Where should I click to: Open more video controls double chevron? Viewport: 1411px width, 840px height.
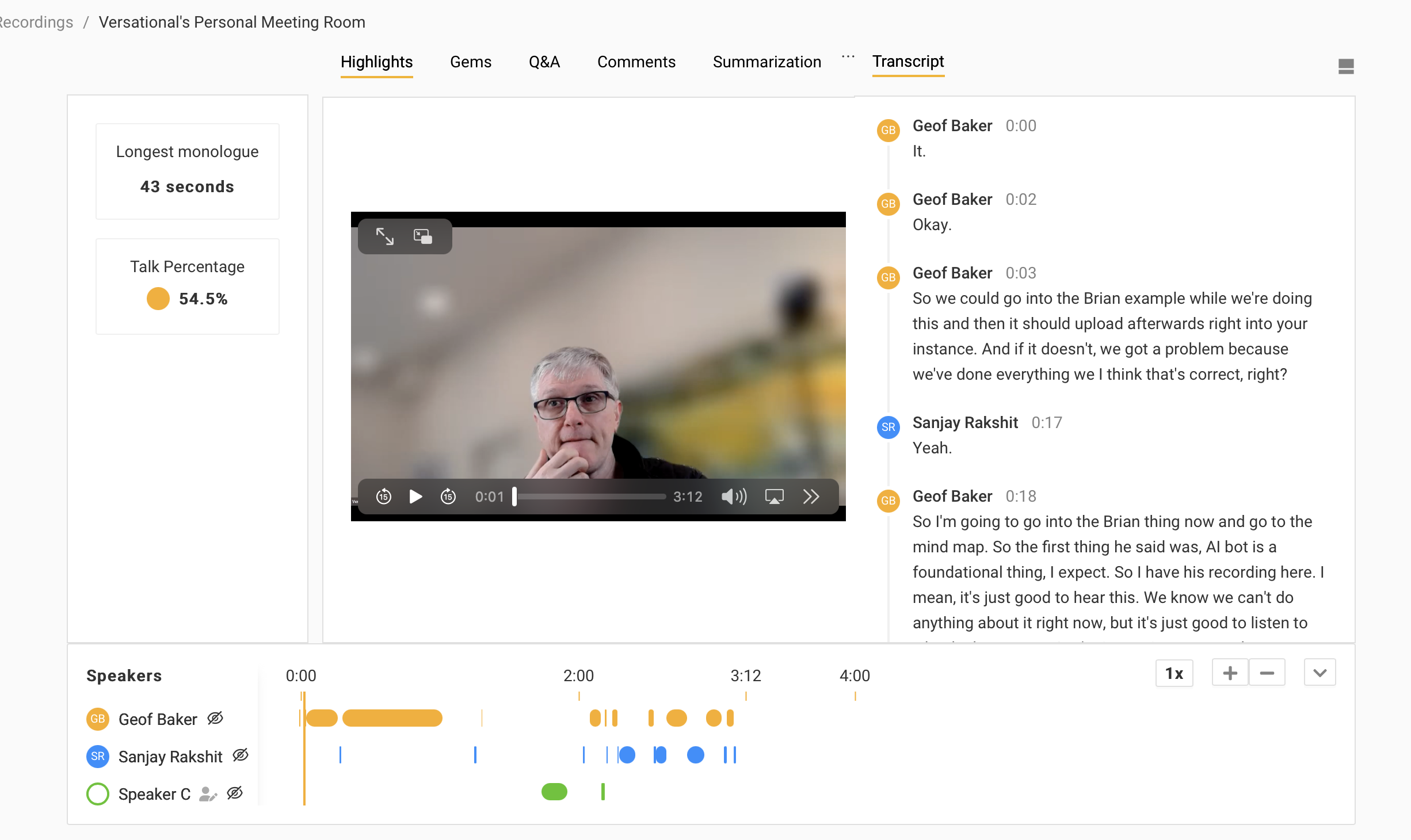[x=811, y=496]
